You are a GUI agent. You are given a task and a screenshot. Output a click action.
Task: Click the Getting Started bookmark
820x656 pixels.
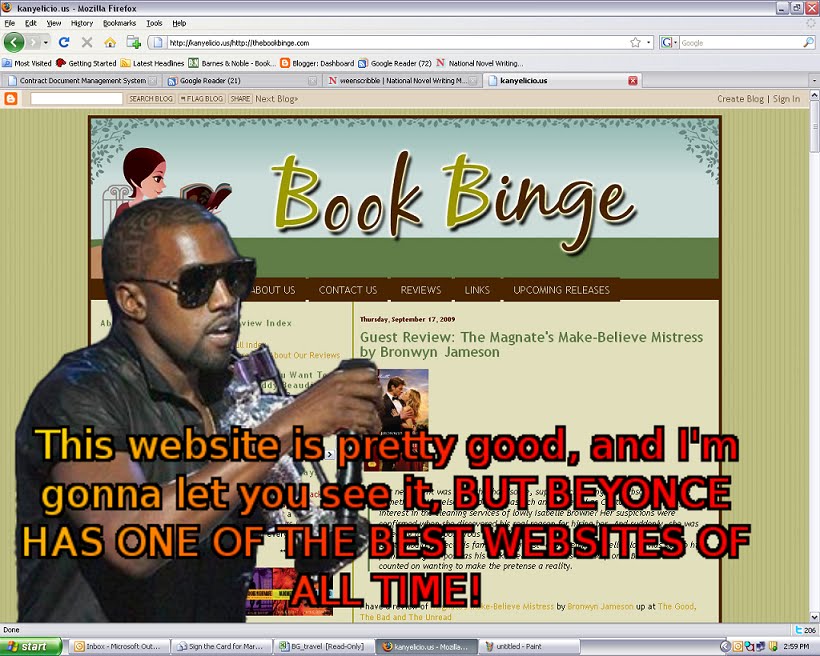click(86, 63)
